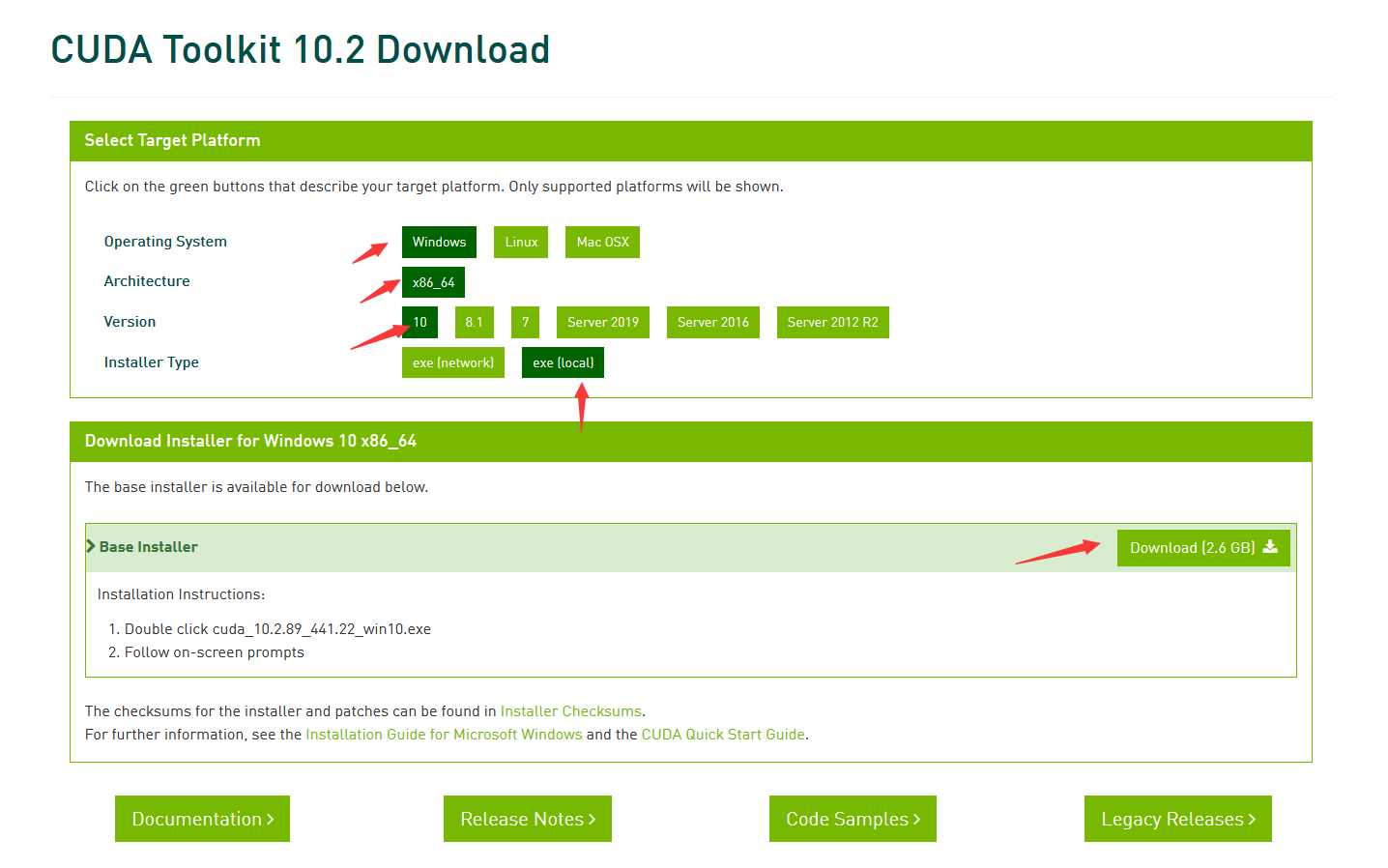Click the Installation Instructions: text
The width and height of the screenshot is (1388, 868).
click(181, 594)
